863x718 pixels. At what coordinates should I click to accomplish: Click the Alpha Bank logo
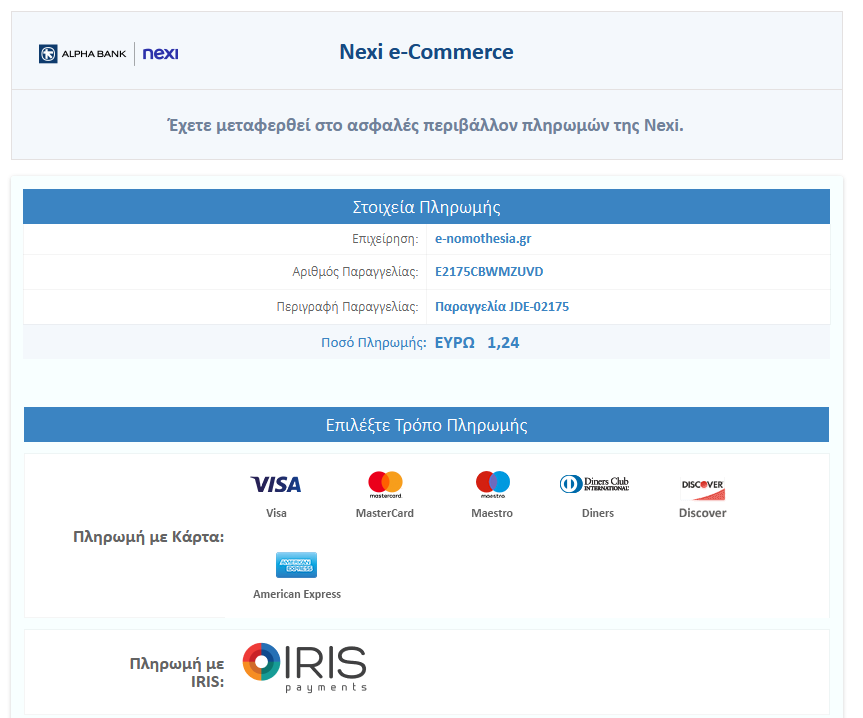[x=82, y=54]
